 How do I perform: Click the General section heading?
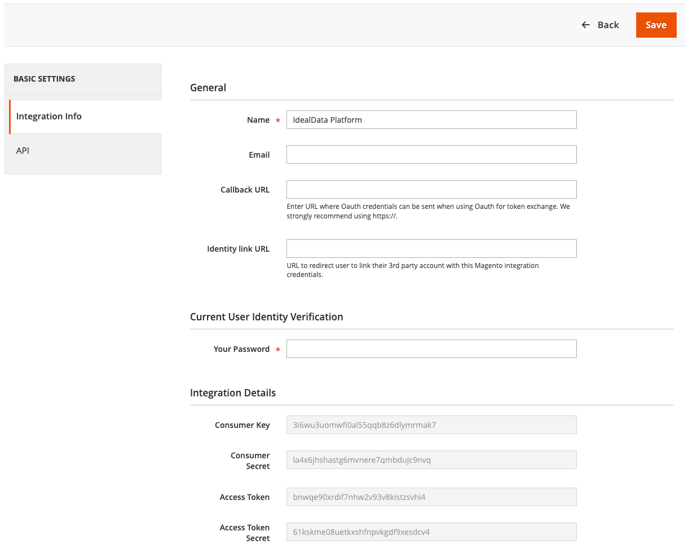pyautogui.click(x=208, y=88)
